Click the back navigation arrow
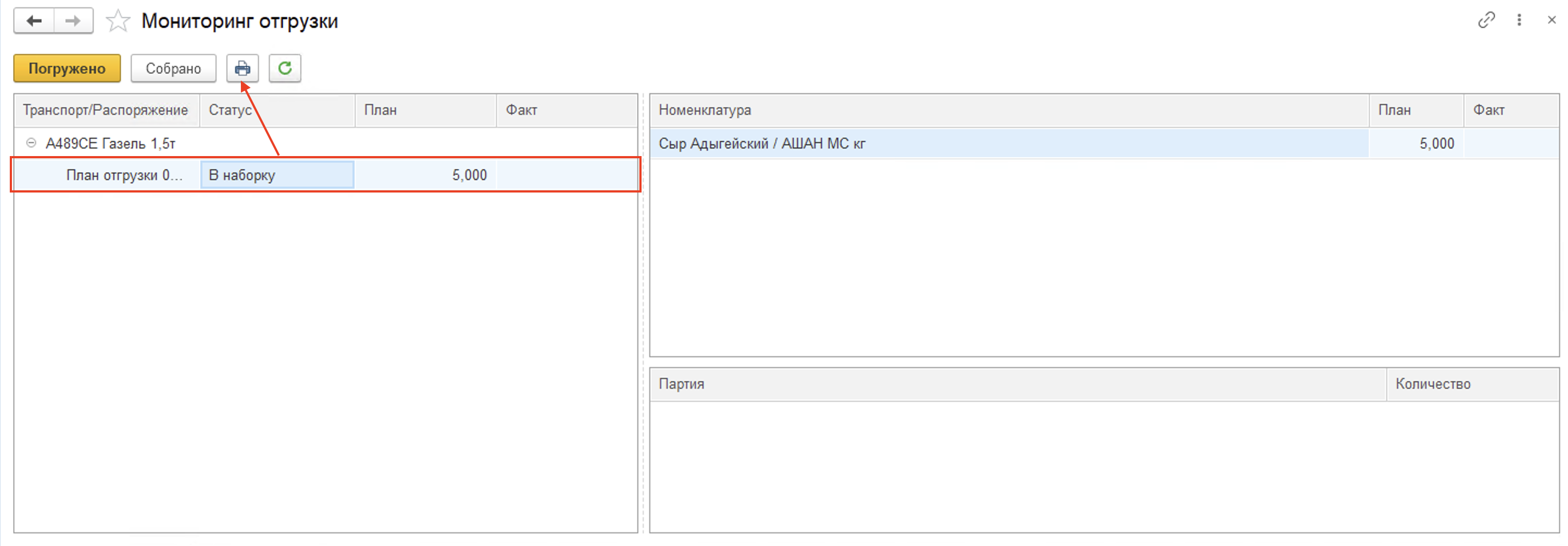Image resolution: width=1568 pixels, height=546 pixels. point(34,21)
